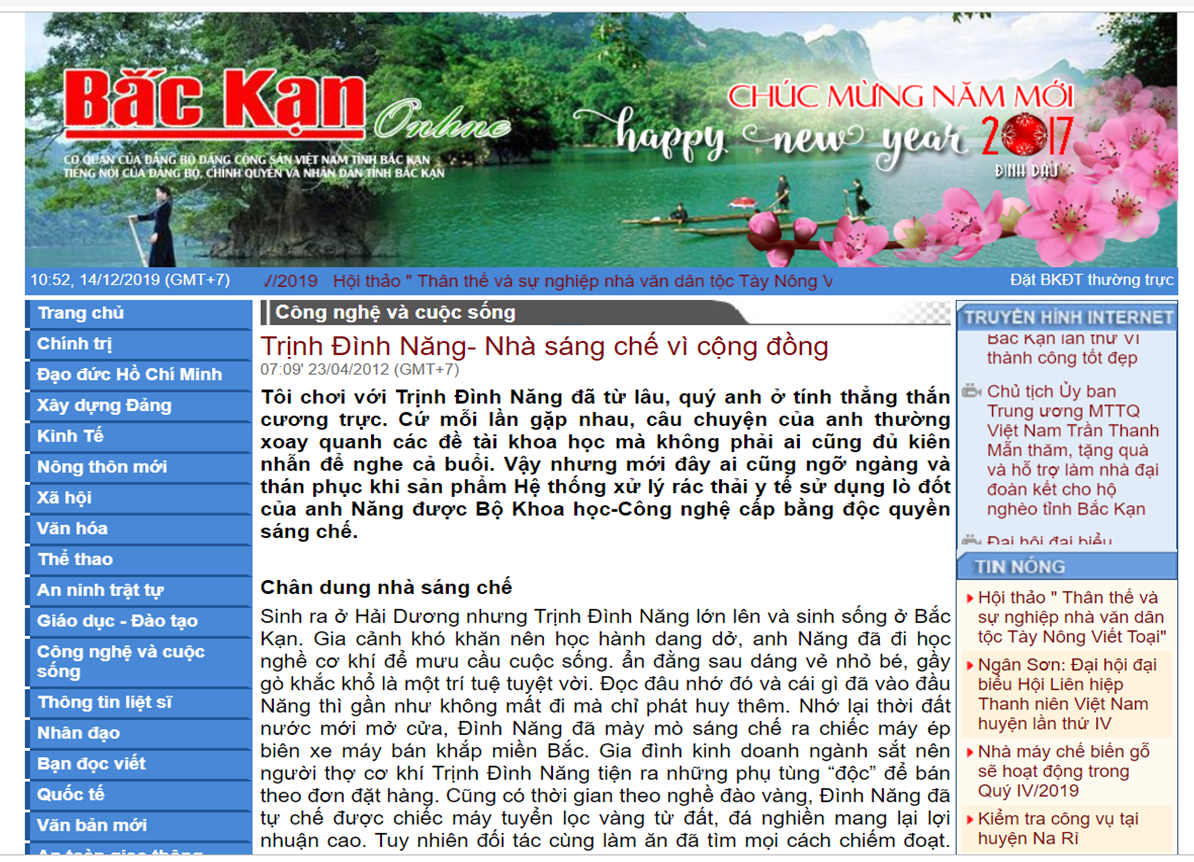Open the Trang chủ menu item

(81, 314)
